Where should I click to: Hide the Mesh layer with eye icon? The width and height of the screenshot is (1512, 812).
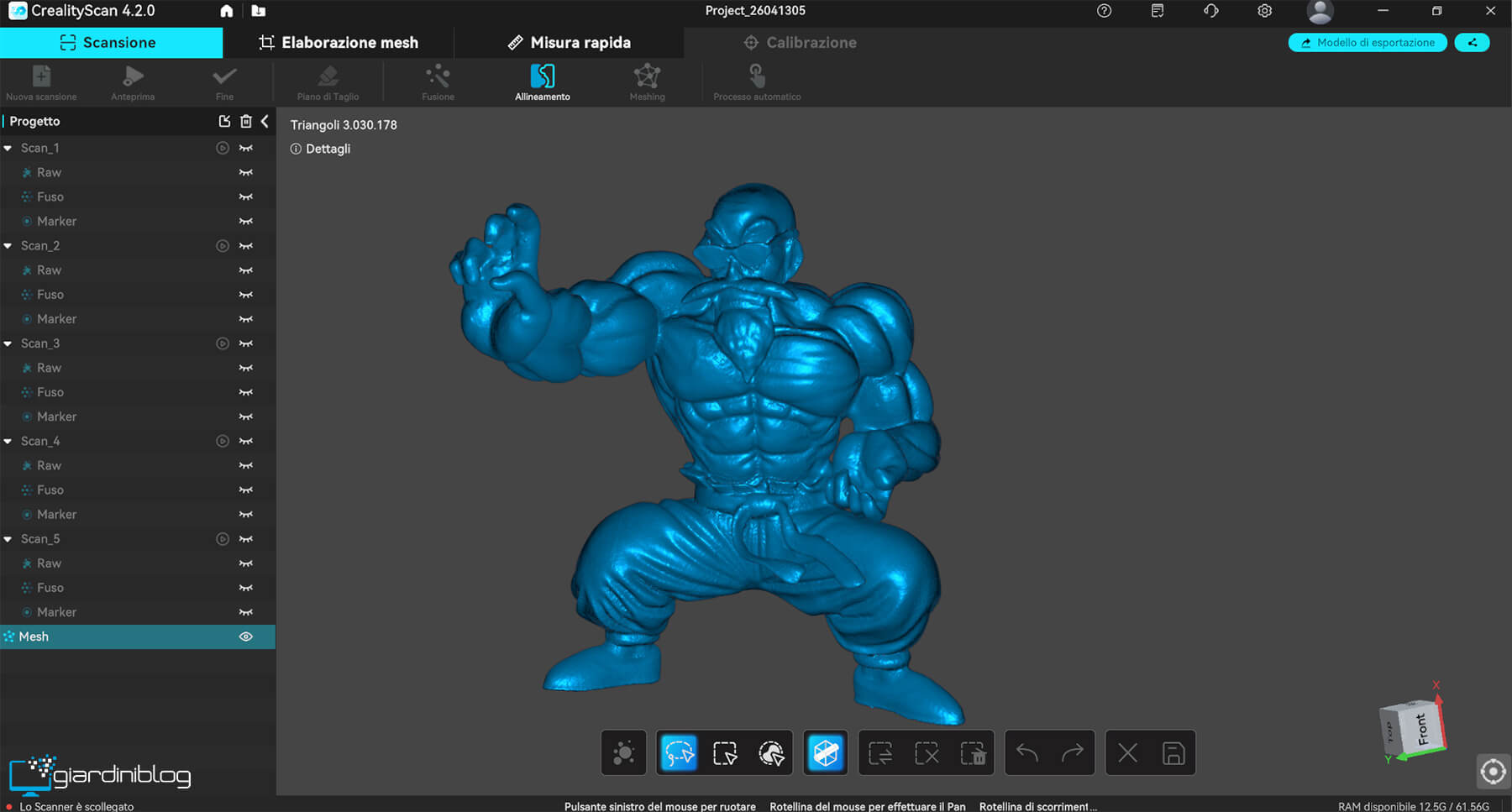tap(246, 637)
